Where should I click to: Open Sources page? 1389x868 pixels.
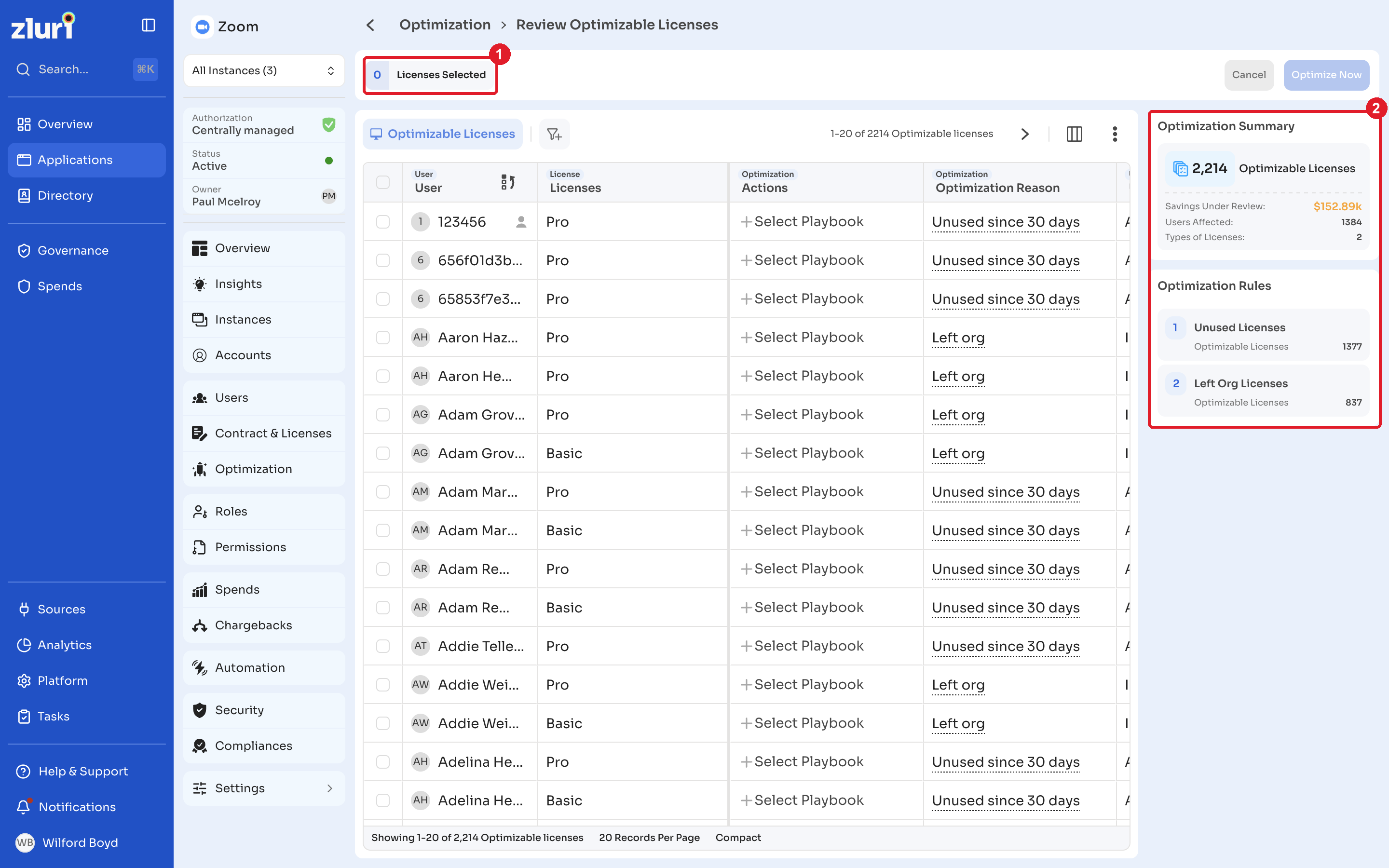[86, 609]
